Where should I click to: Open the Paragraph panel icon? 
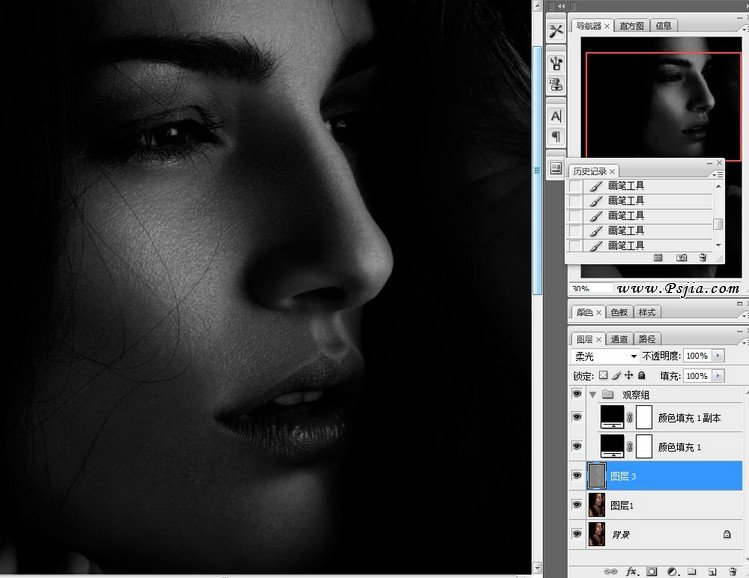(x=556, y=137)
